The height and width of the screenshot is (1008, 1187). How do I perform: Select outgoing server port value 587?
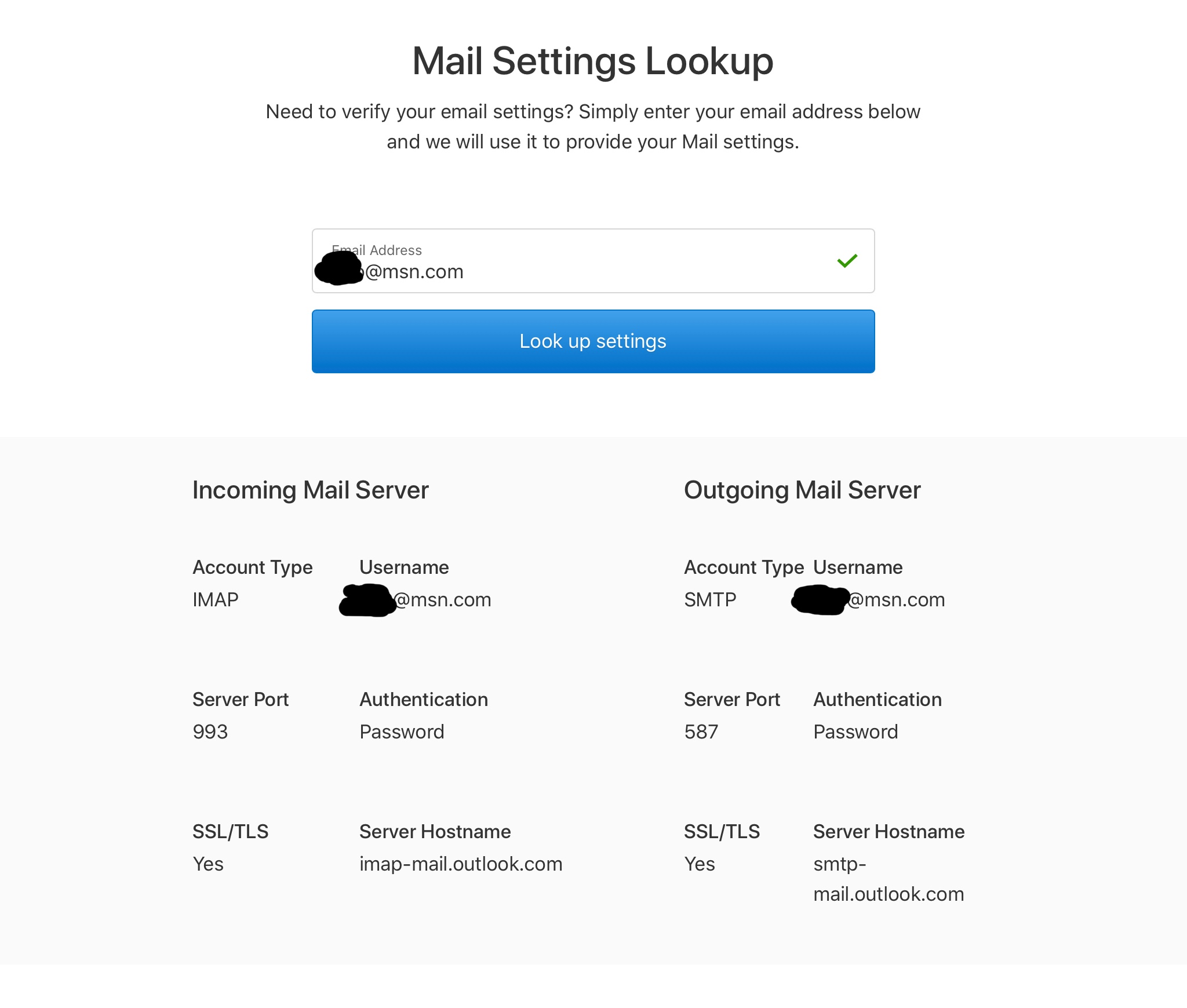click(701, 732)
